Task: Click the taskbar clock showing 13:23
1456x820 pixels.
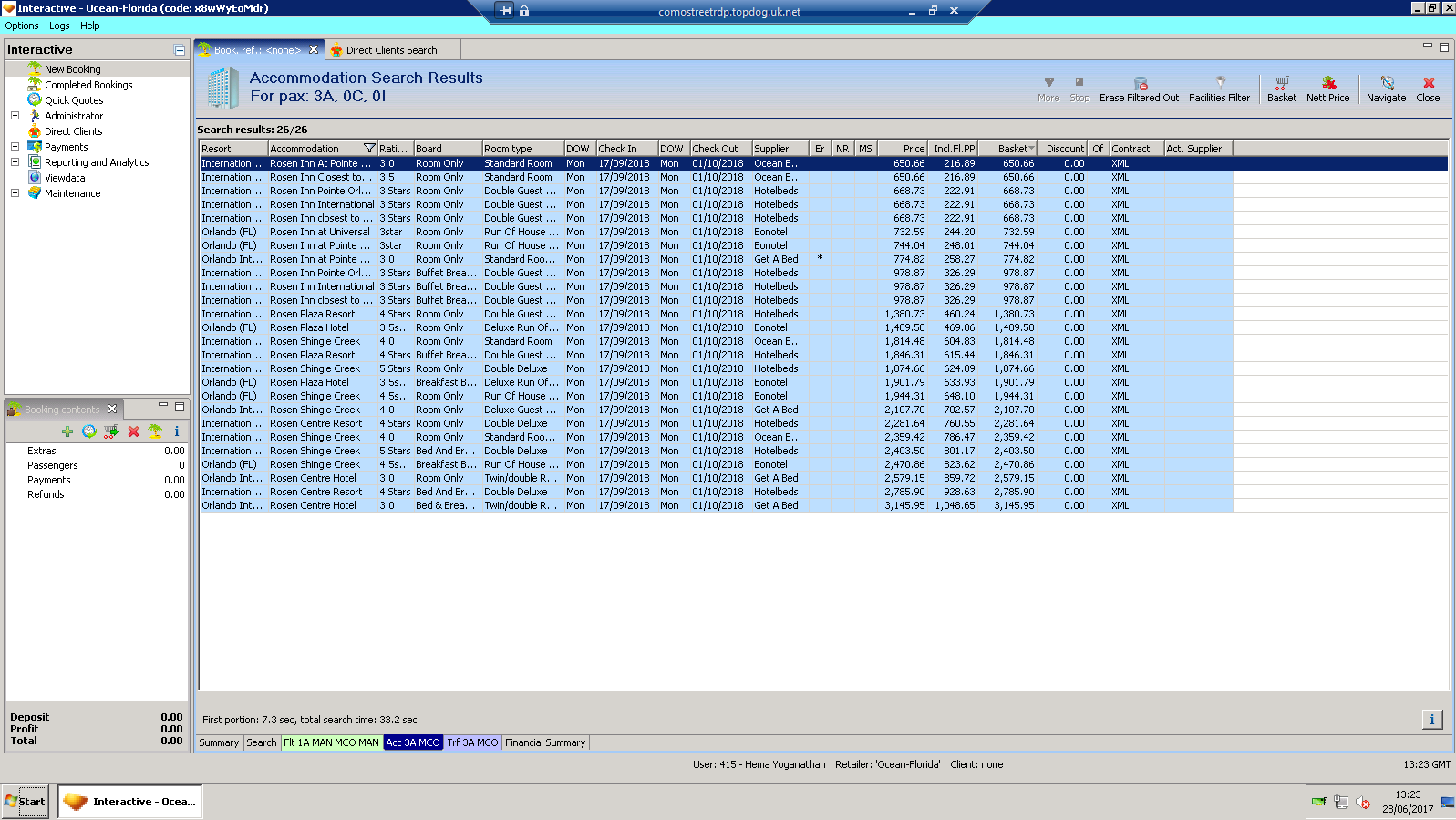Action: click(1407, 795)
